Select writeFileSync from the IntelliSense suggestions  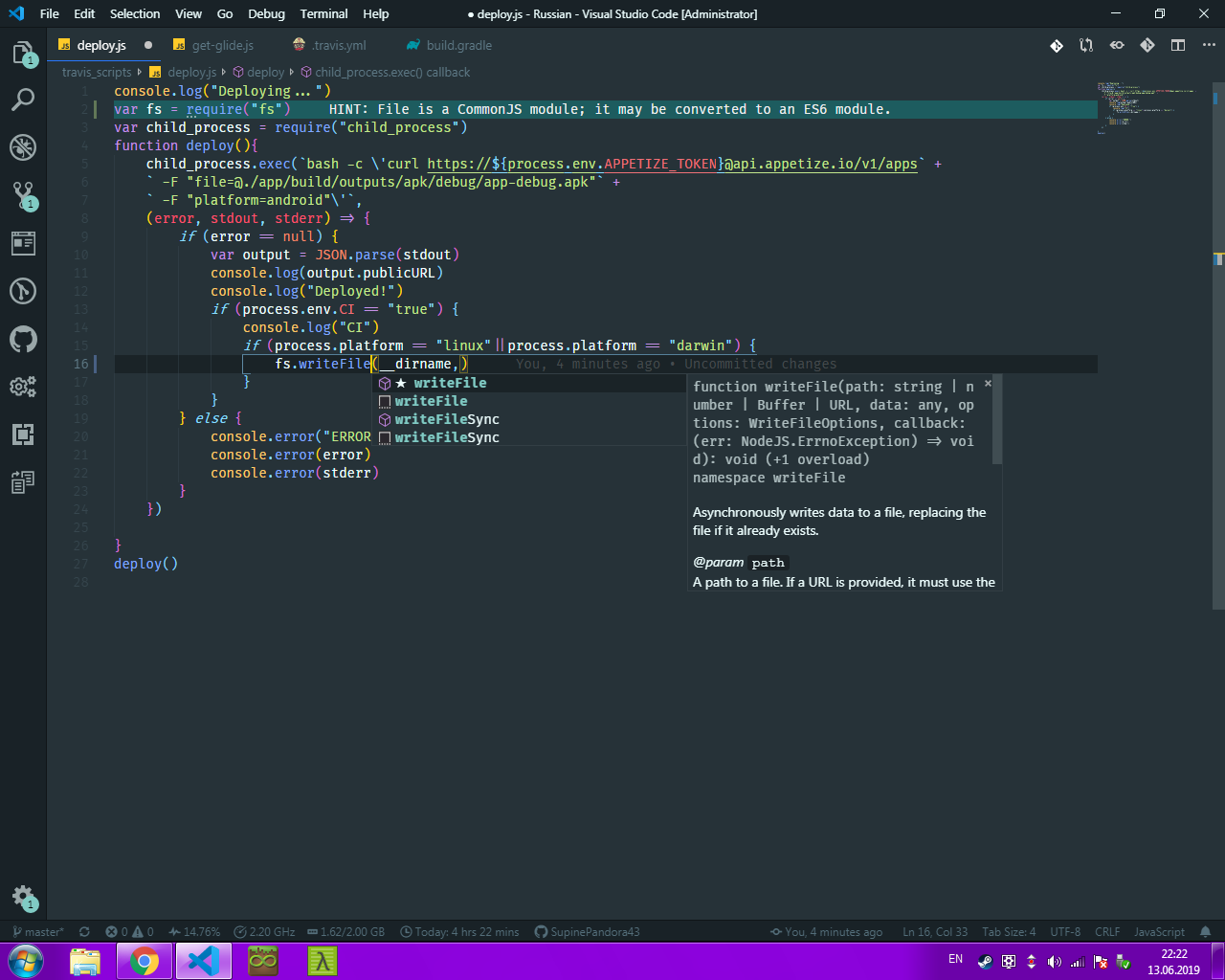coord(446,418)
